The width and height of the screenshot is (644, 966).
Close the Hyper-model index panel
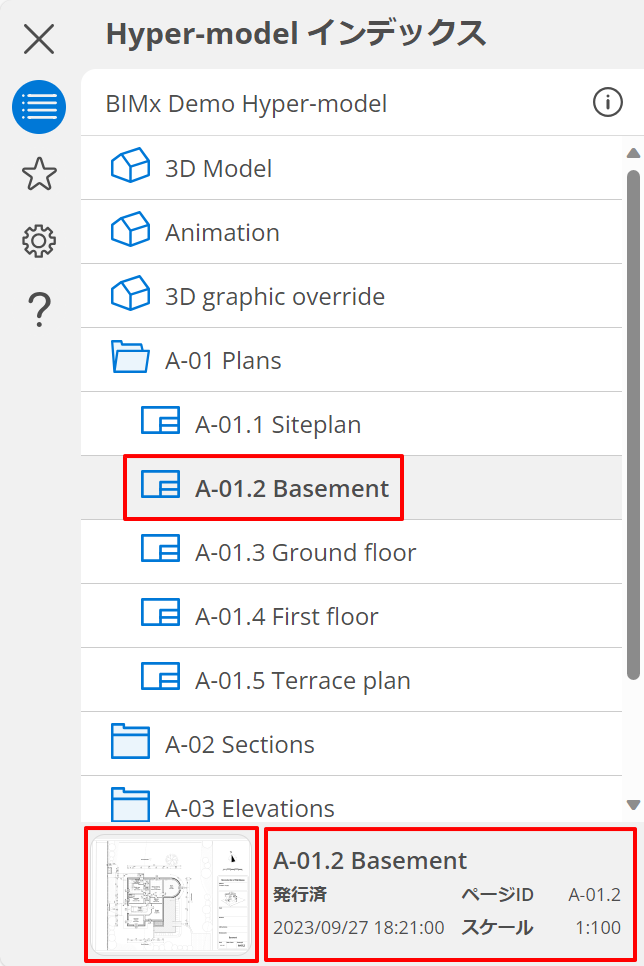[39, 39]
